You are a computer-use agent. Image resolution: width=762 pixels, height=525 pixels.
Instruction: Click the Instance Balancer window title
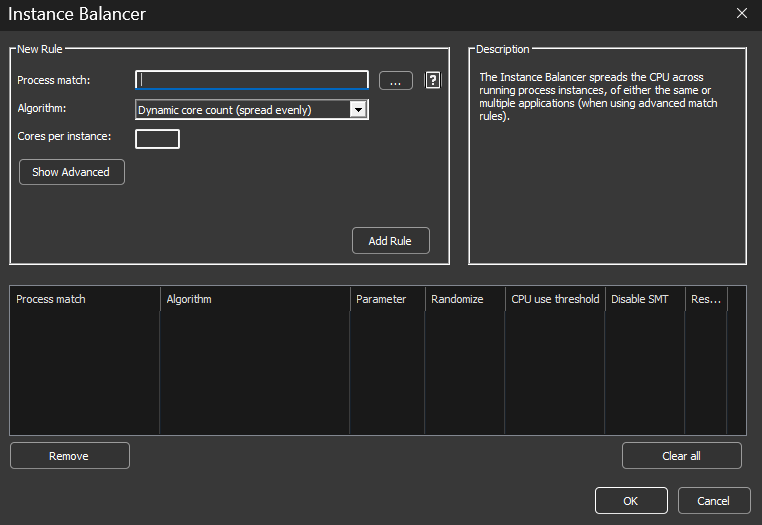click(77, 14)
